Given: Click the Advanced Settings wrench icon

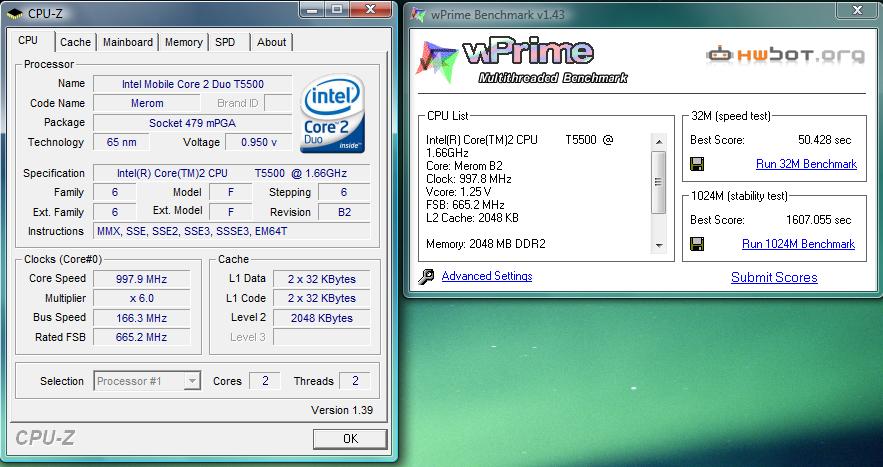Looking at the screenshot, I should tap(426, 277).
